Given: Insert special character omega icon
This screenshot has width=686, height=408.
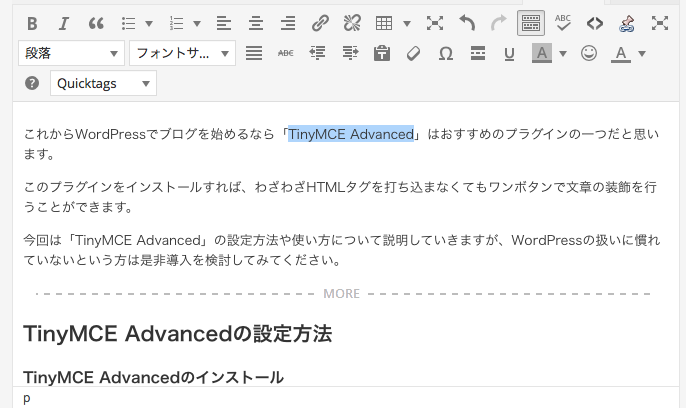Looking at the screenshot, I should (446, 53).
